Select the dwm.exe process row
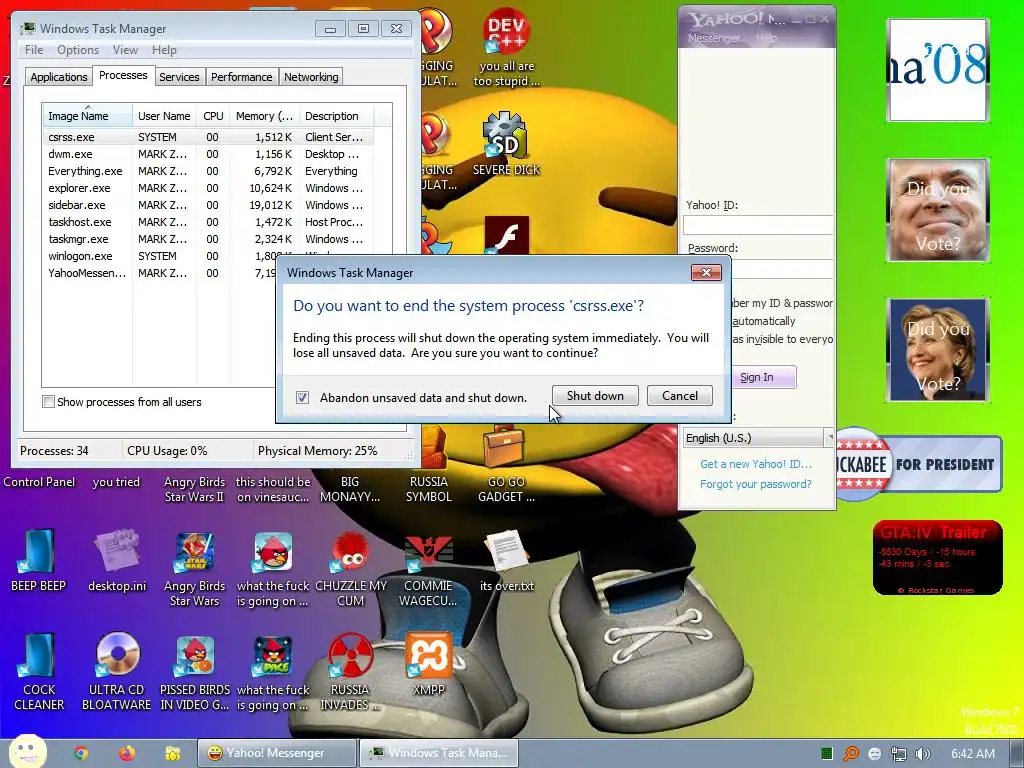 (x=207, y=154)
